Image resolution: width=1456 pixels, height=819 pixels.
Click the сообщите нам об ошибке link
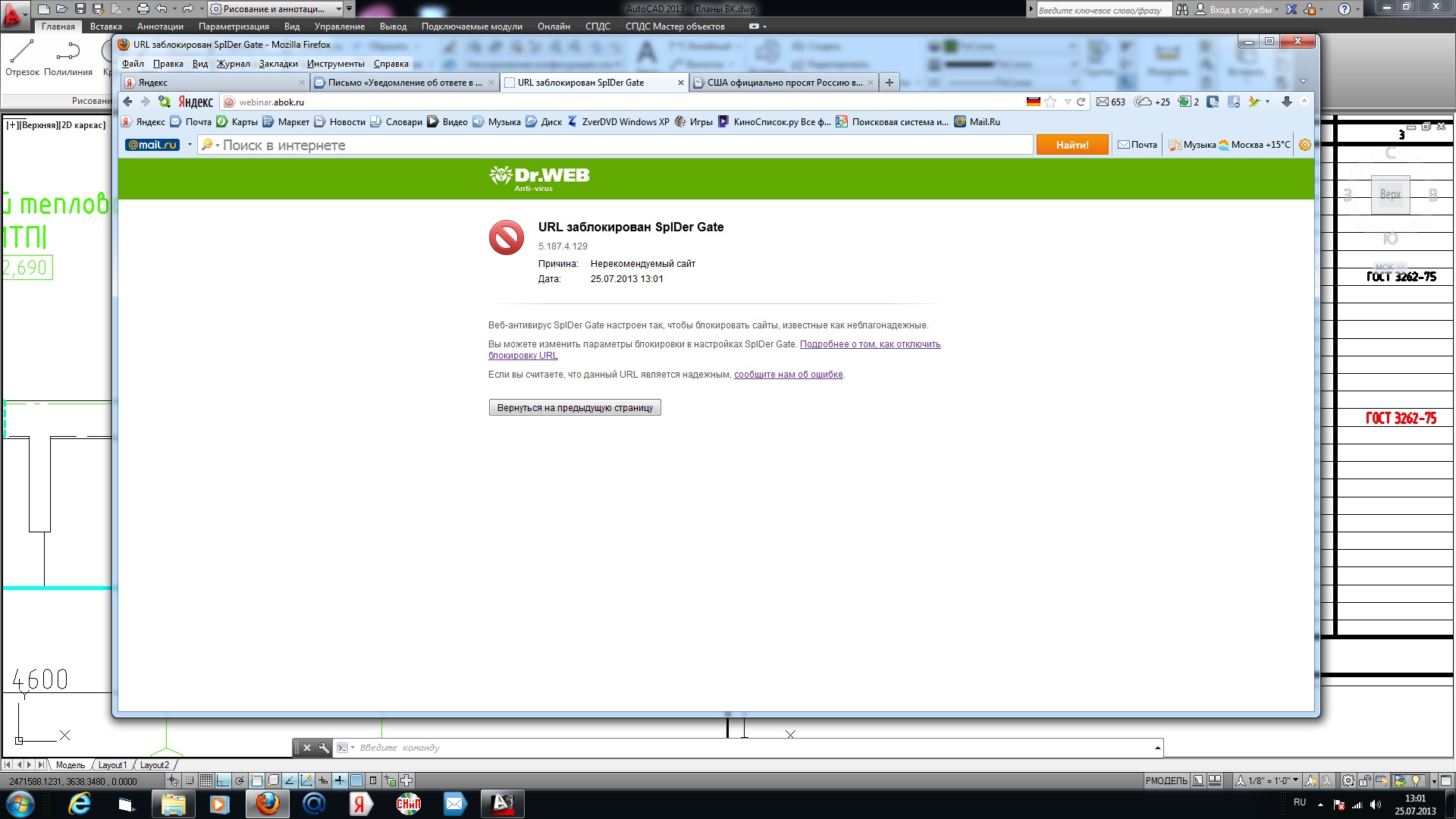(x=788, y=375)
